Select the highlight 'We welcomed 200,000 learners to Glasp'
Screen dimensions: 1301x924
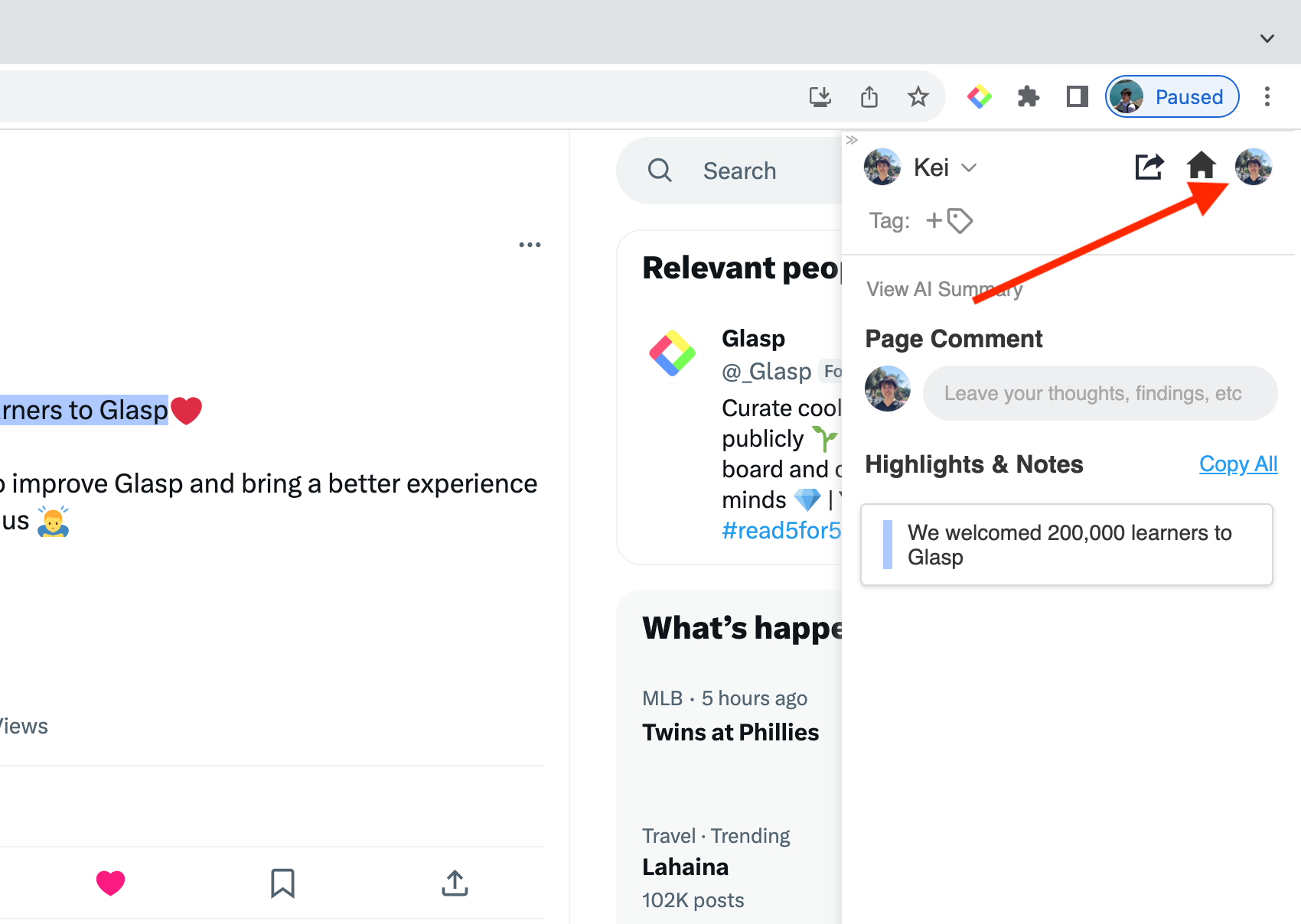(x=1067, y=545)
